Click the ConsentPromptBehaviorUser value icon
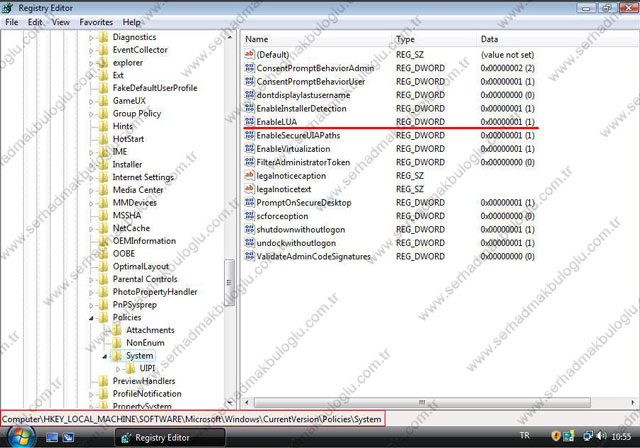This screenshot has height=448, width=640. [249, 81]
